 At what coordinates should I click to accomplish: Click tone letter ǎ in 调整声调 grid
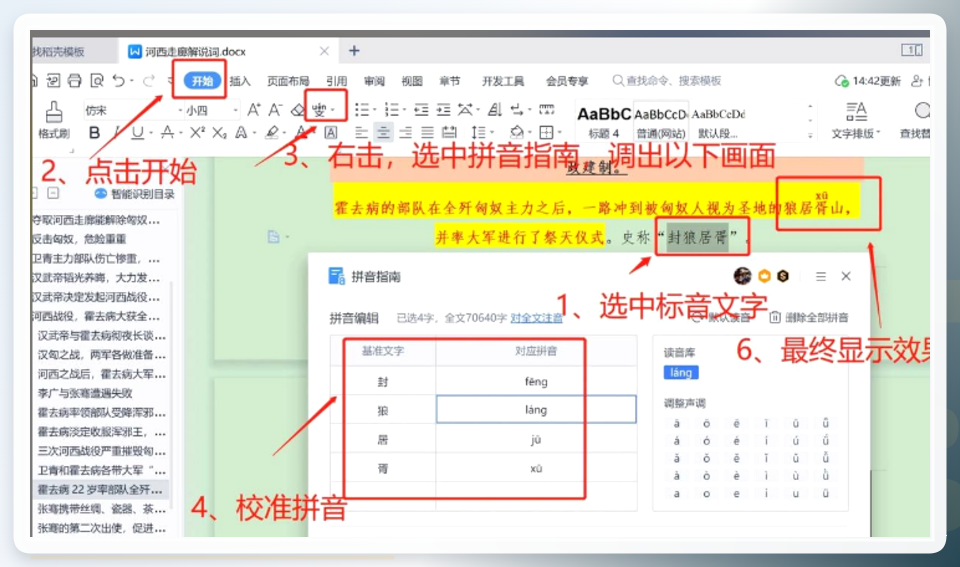tap(677, 458)
